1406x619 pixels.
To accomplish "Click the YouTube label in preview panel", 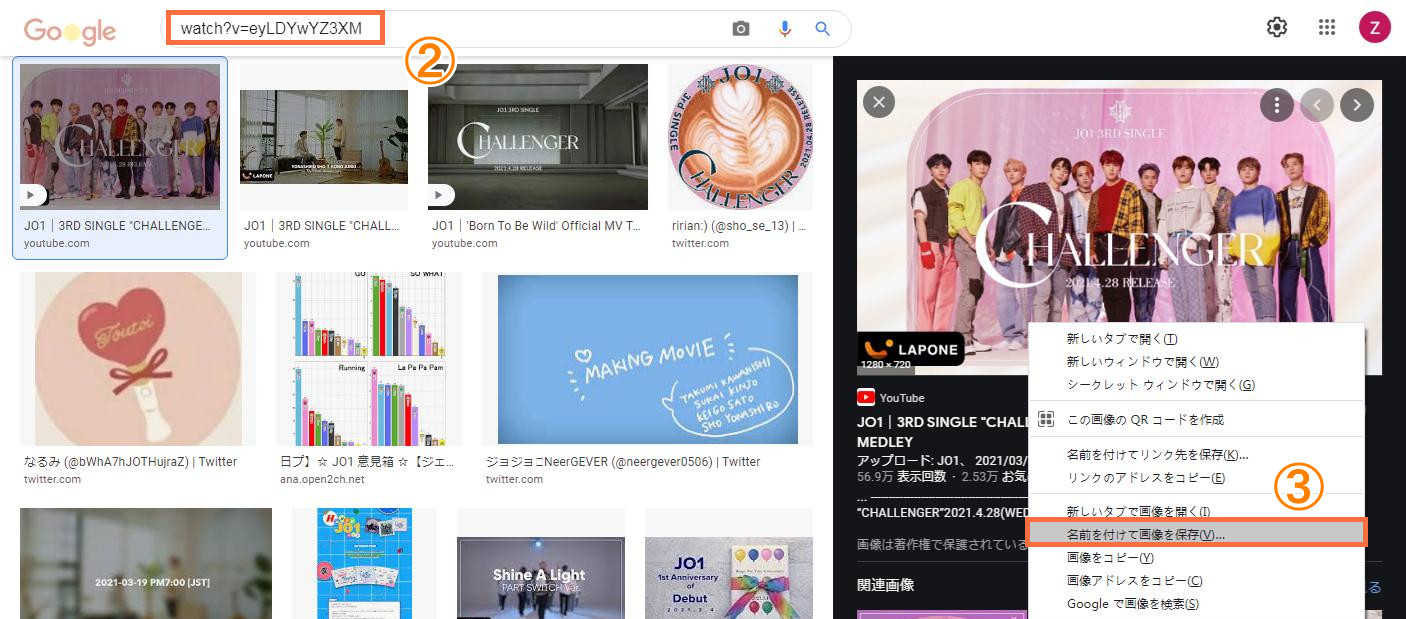I will click(x=902, y=398).
